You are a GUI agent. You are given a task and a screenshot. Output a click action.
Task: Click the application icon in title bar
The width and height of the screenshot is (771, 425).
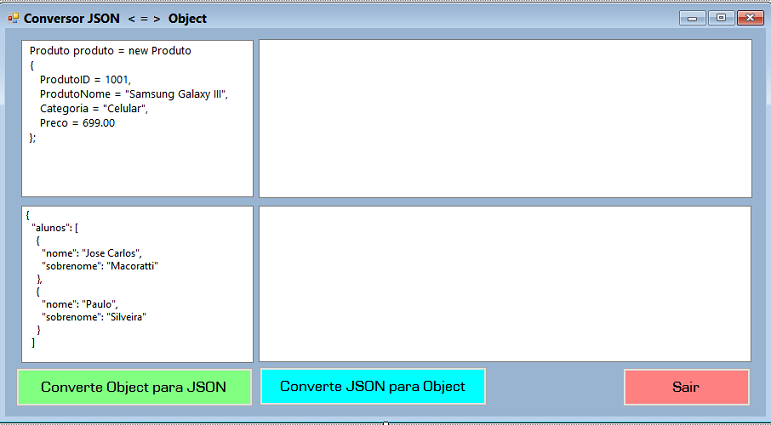[13, 19]
